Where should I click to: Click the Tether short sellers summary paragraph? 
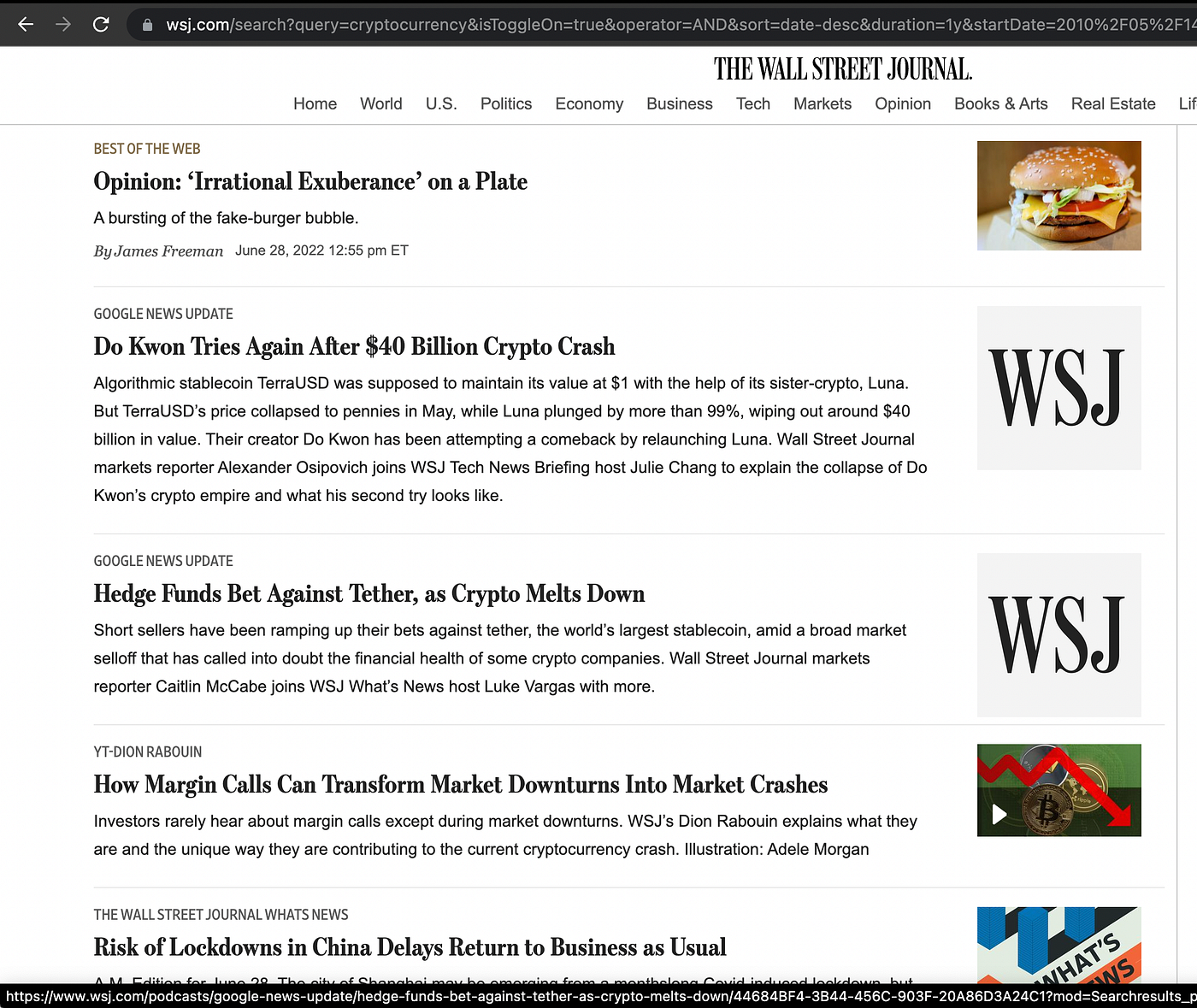coord(500,658)
